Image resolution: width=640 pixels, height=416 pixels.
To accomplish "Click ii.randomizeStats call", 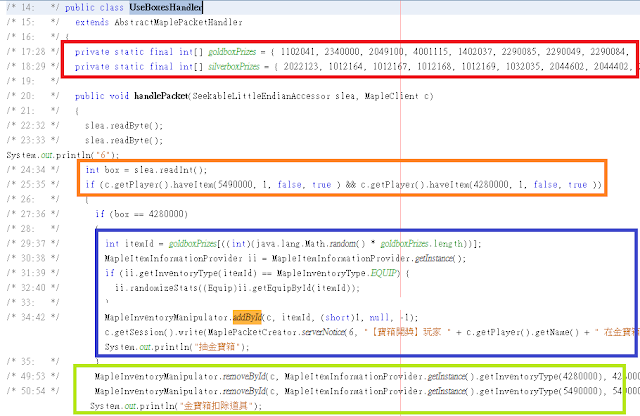I will (156, 288).
